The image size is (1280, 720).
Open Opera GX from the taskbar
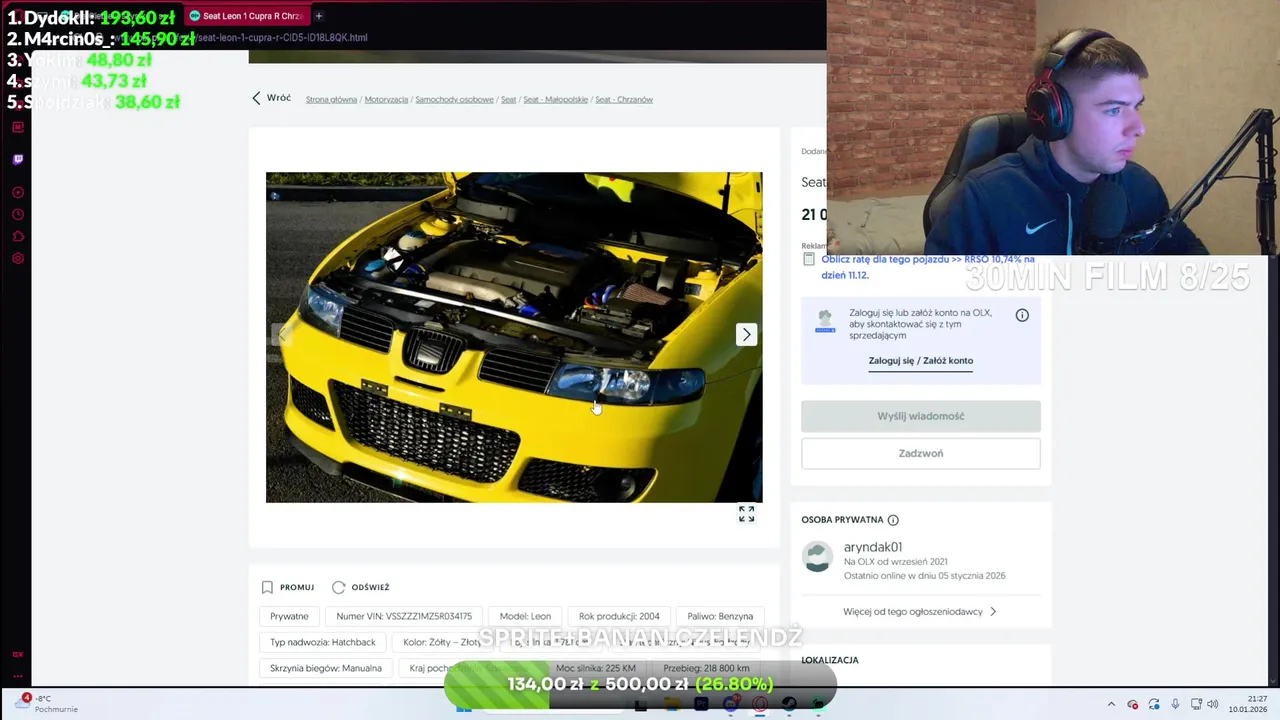tap(760, 704)
